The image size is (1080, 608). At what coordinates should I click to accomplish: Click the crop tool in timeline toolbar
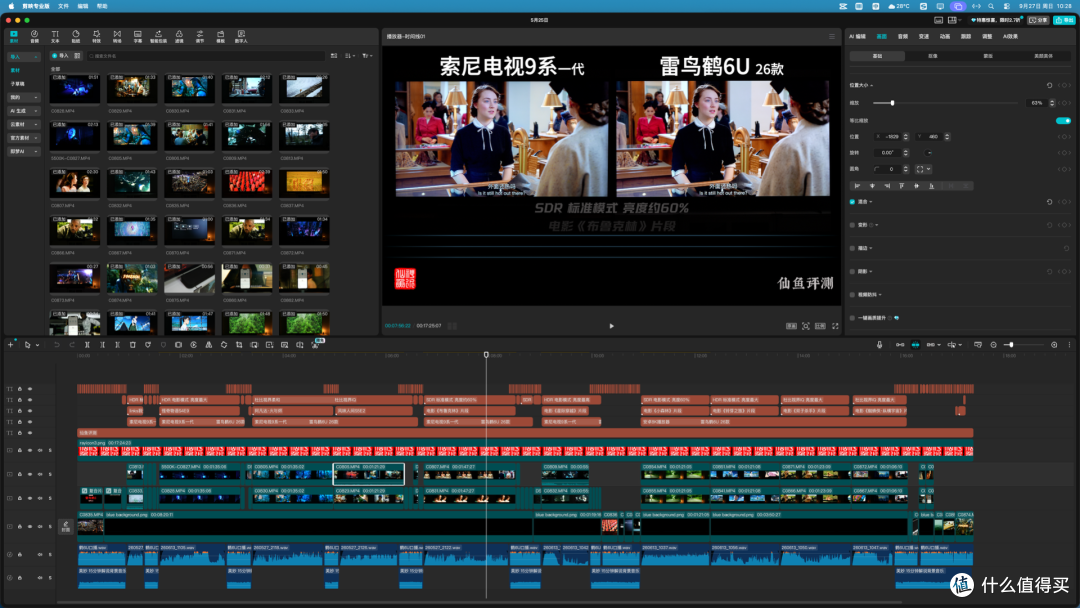[239, 345]
